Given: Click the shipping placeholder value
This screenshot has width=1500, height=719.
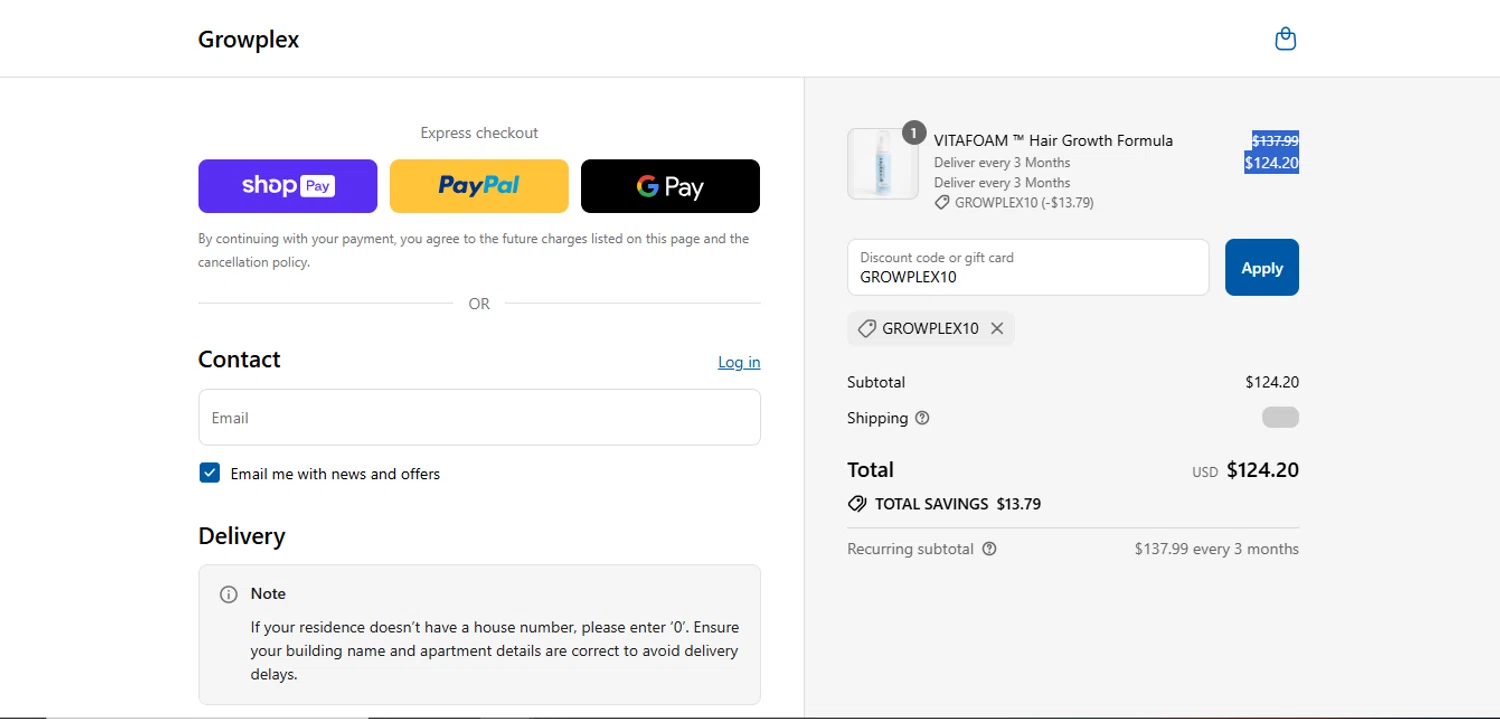Looking at the screenshot, I should [x=1280, y=418].
